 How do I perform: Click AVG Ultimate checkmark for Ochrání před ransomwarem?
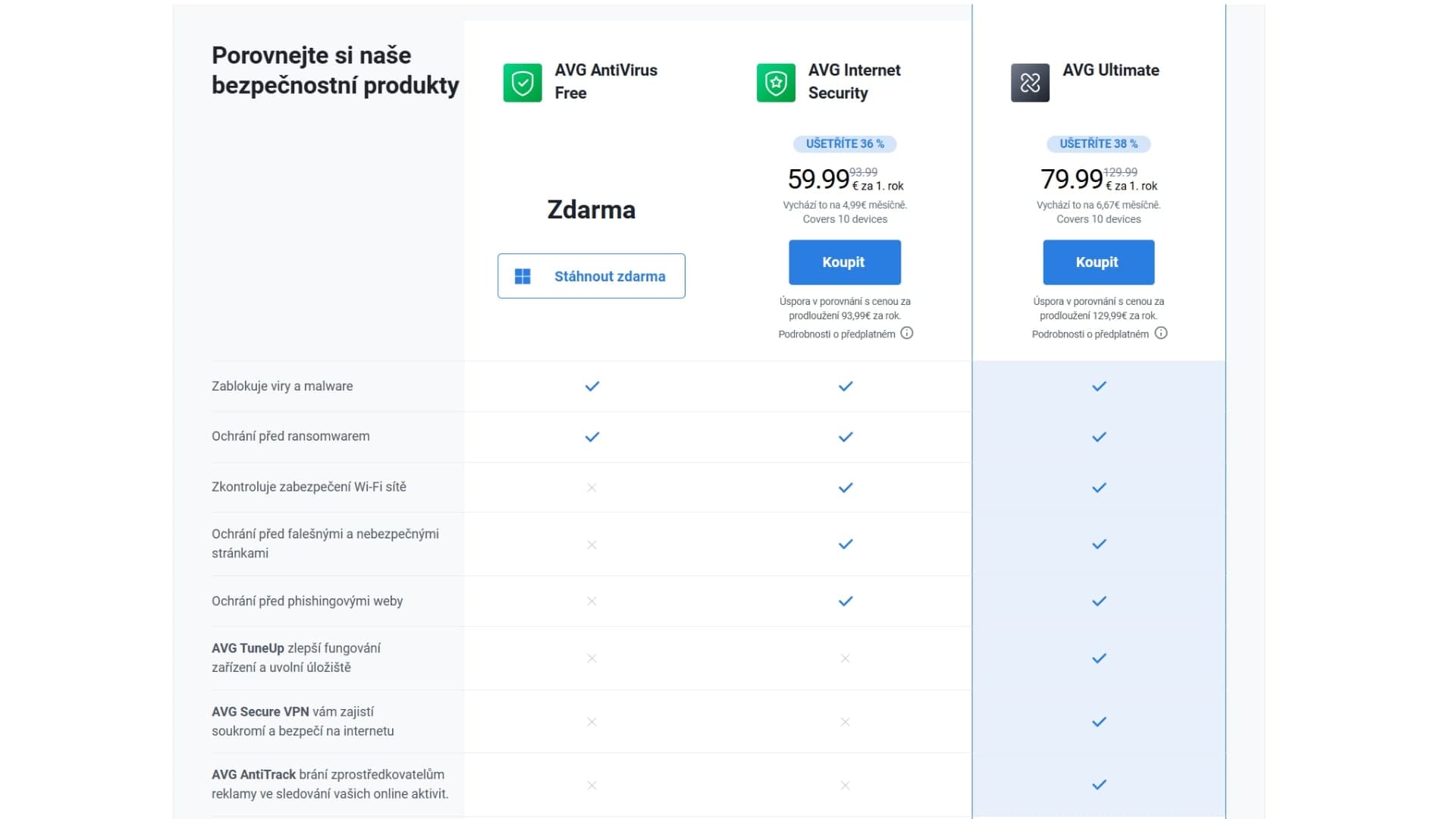pos(1099,437)
